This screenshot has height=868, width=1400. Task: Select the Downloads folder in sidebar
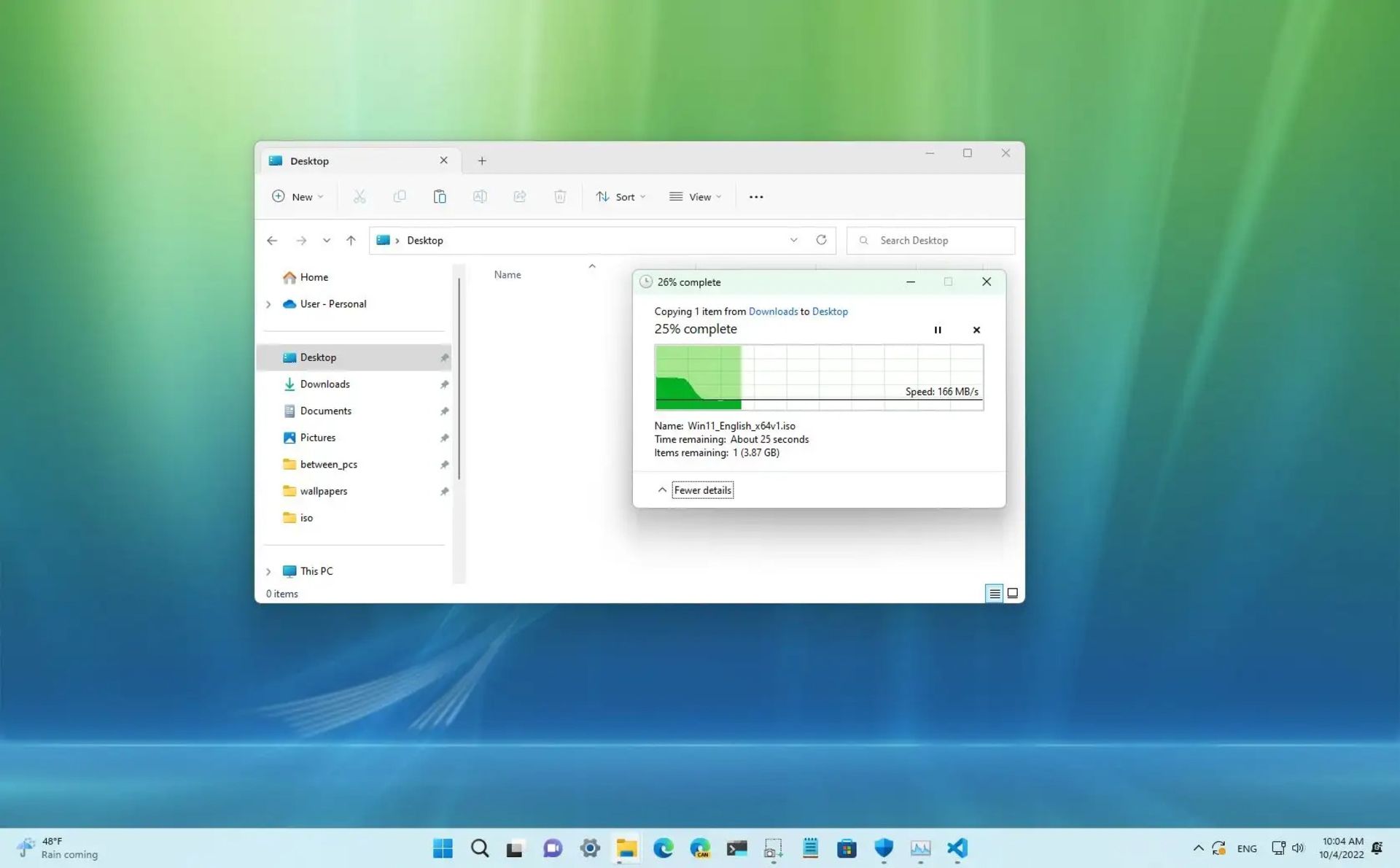coord(325,383)
